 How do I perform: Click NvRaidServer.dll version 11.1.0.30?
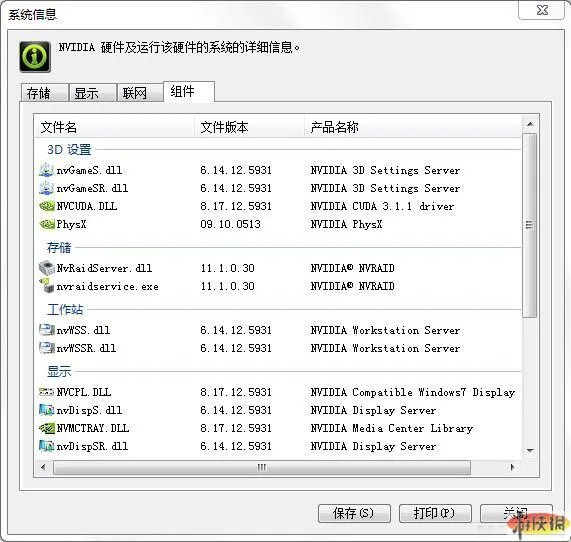[227, 268]
